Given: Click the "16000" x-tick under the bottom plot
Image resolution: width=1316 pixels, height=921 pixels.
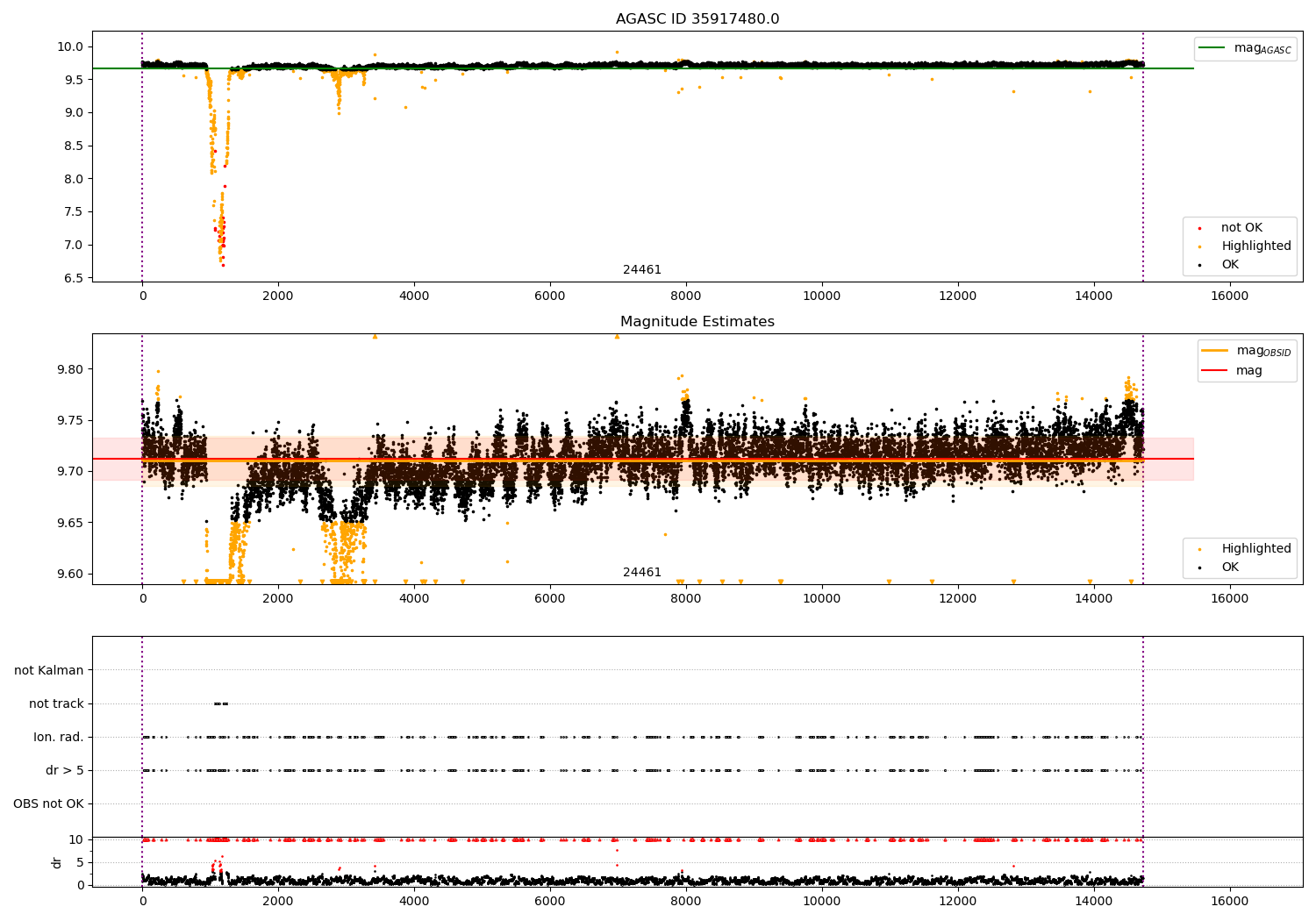Looking at the screenshot, I should click(1229, 902).
